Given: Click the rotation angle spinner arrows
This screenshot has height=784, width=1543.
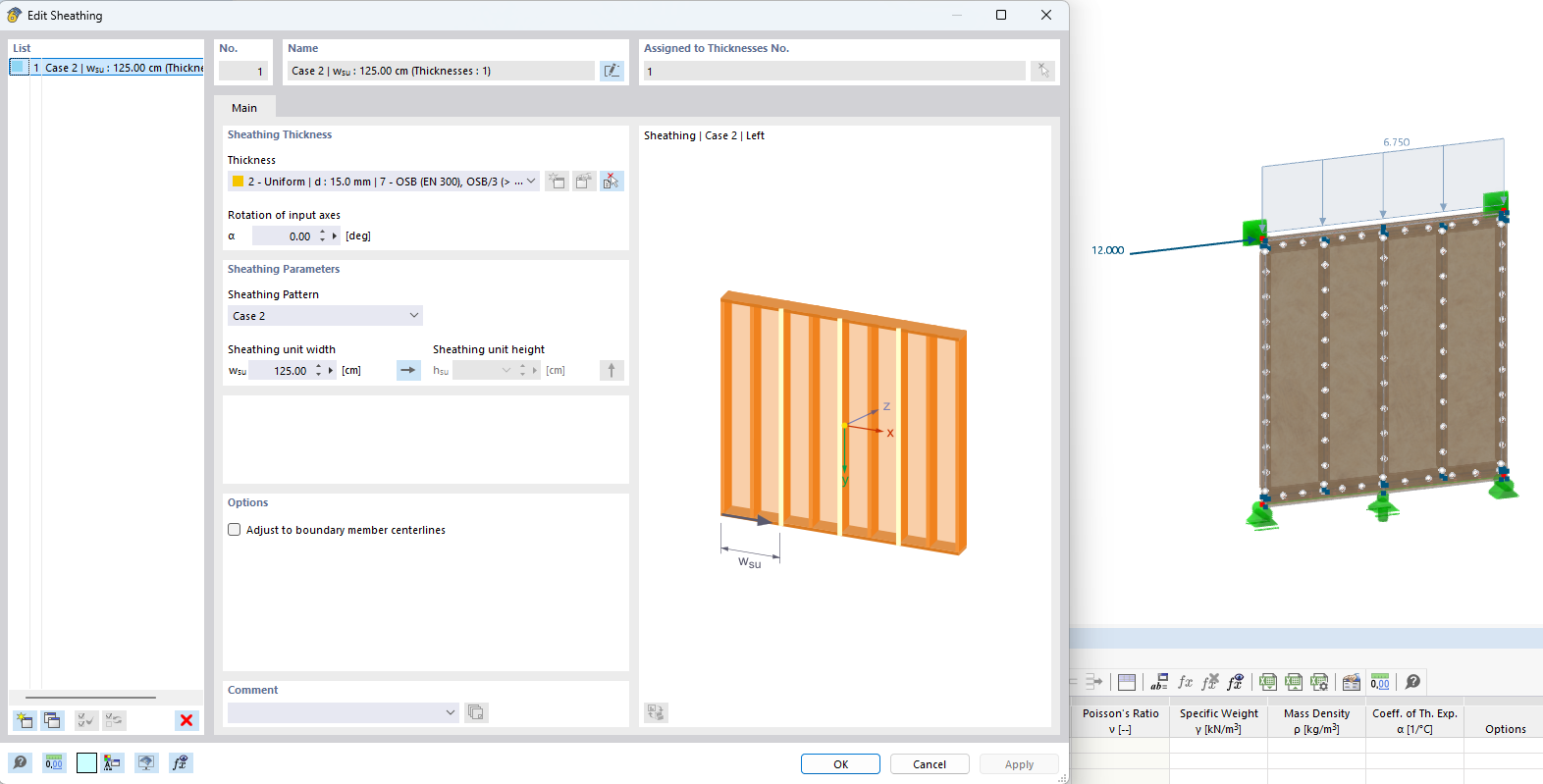Looking at the screenshot, I should point(322,235).
